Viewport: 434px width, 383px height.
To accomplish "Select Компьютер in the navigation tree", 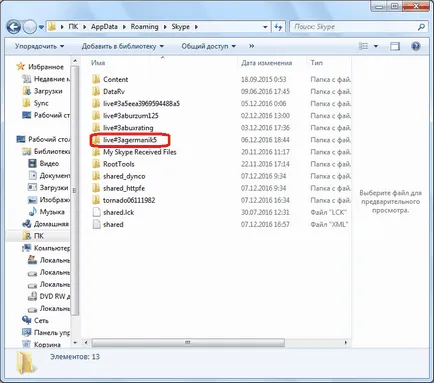I will (x=52, y=248).
